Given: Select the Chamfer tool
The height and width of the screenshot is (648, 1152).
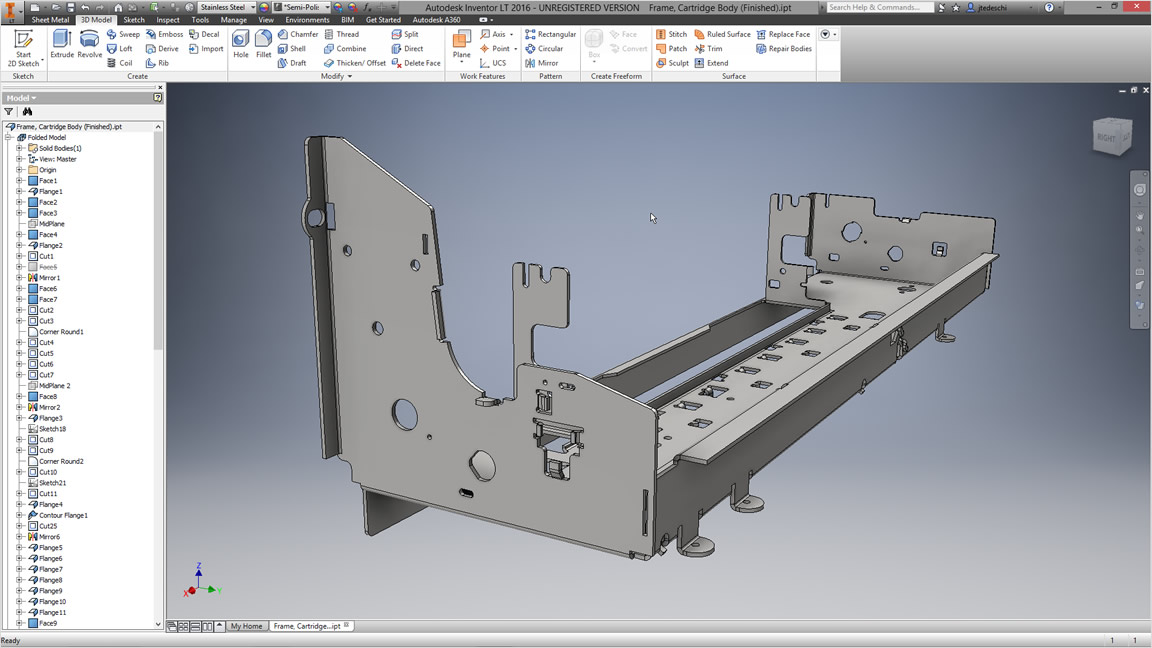Looking at the screenshot, I should point(297,33).
